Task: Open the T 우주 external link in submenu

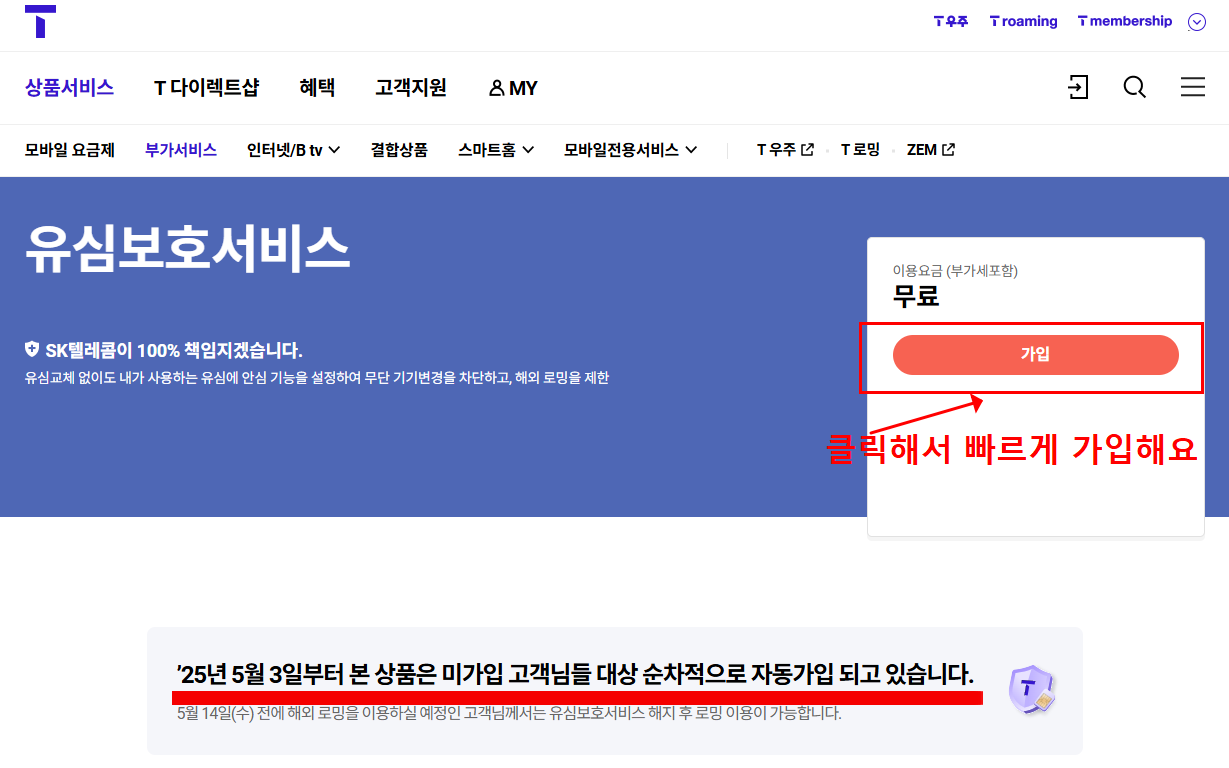Action: click(785, 150)
